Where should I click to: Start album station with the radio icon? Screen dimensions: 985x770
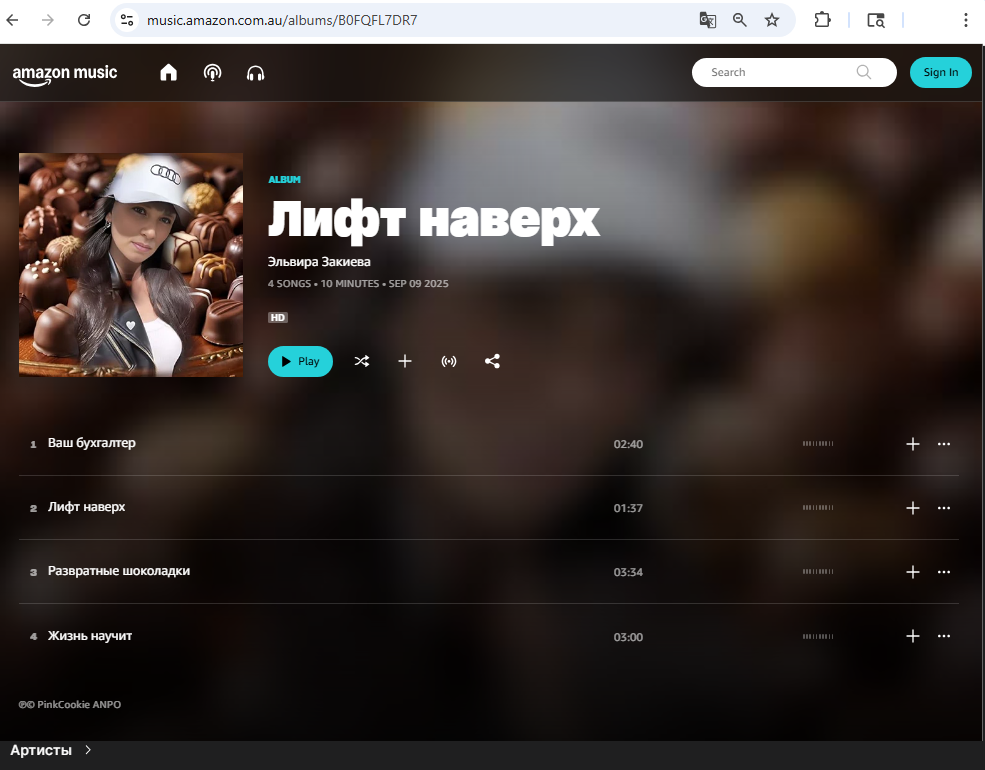(x=449, y=361)
